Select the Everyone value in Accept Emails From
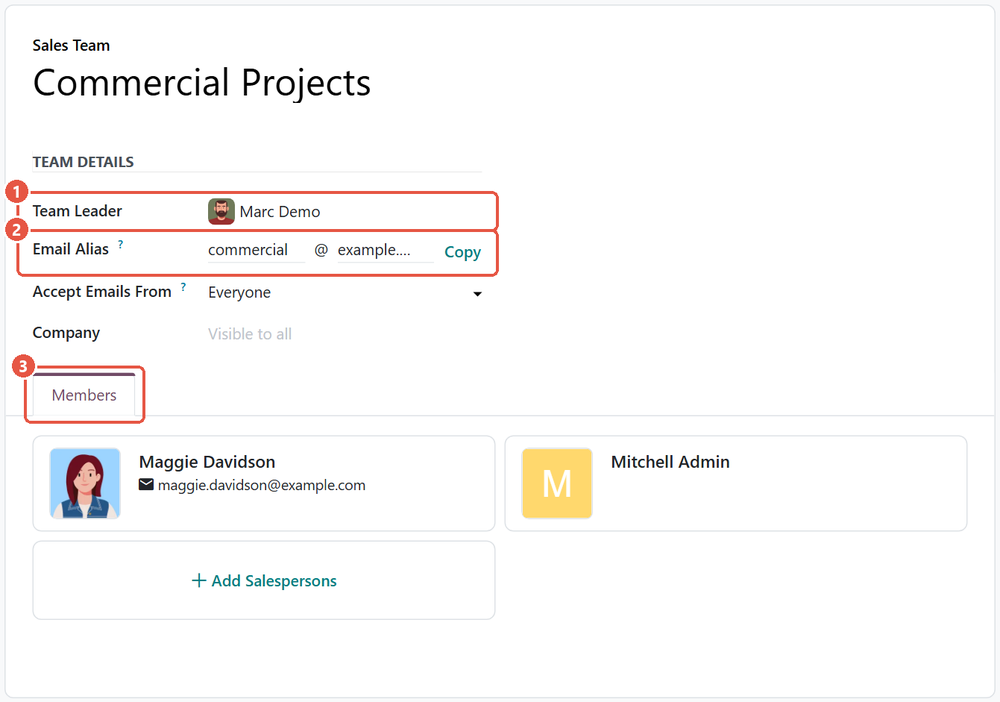 [x=239, y=293]
